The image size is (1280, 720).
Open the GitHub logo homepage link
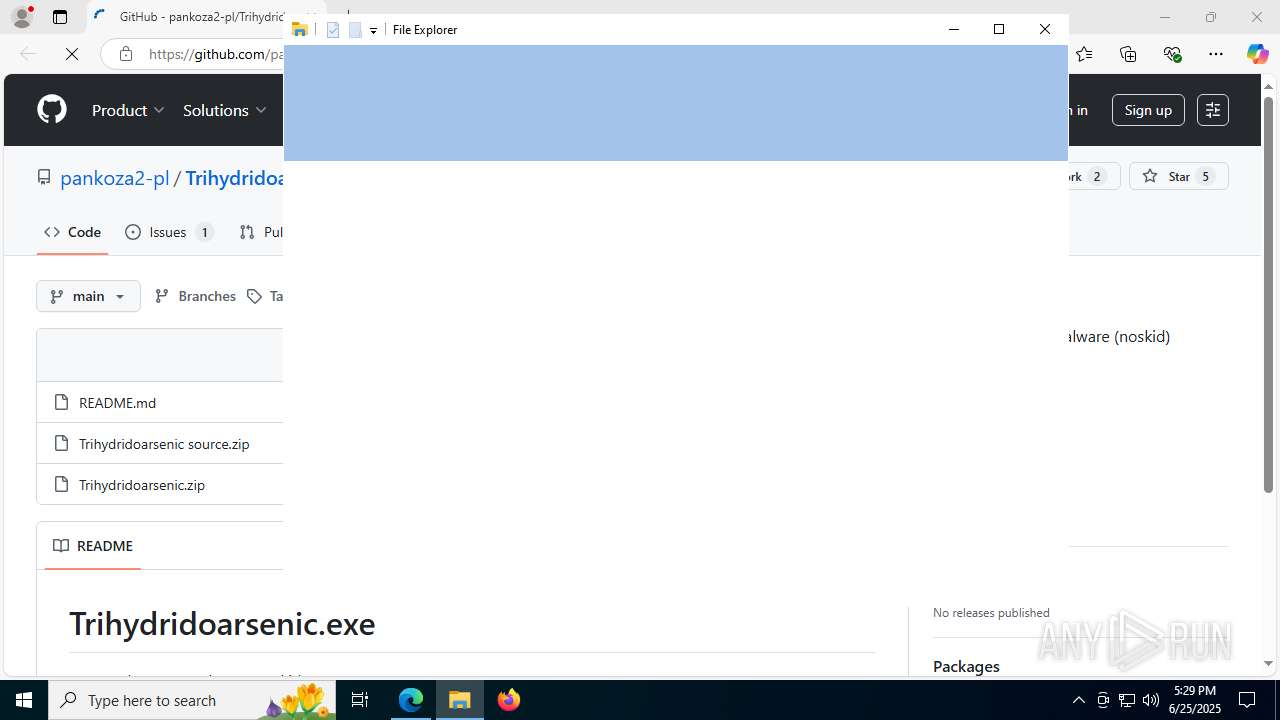click(x=52, y=110)
